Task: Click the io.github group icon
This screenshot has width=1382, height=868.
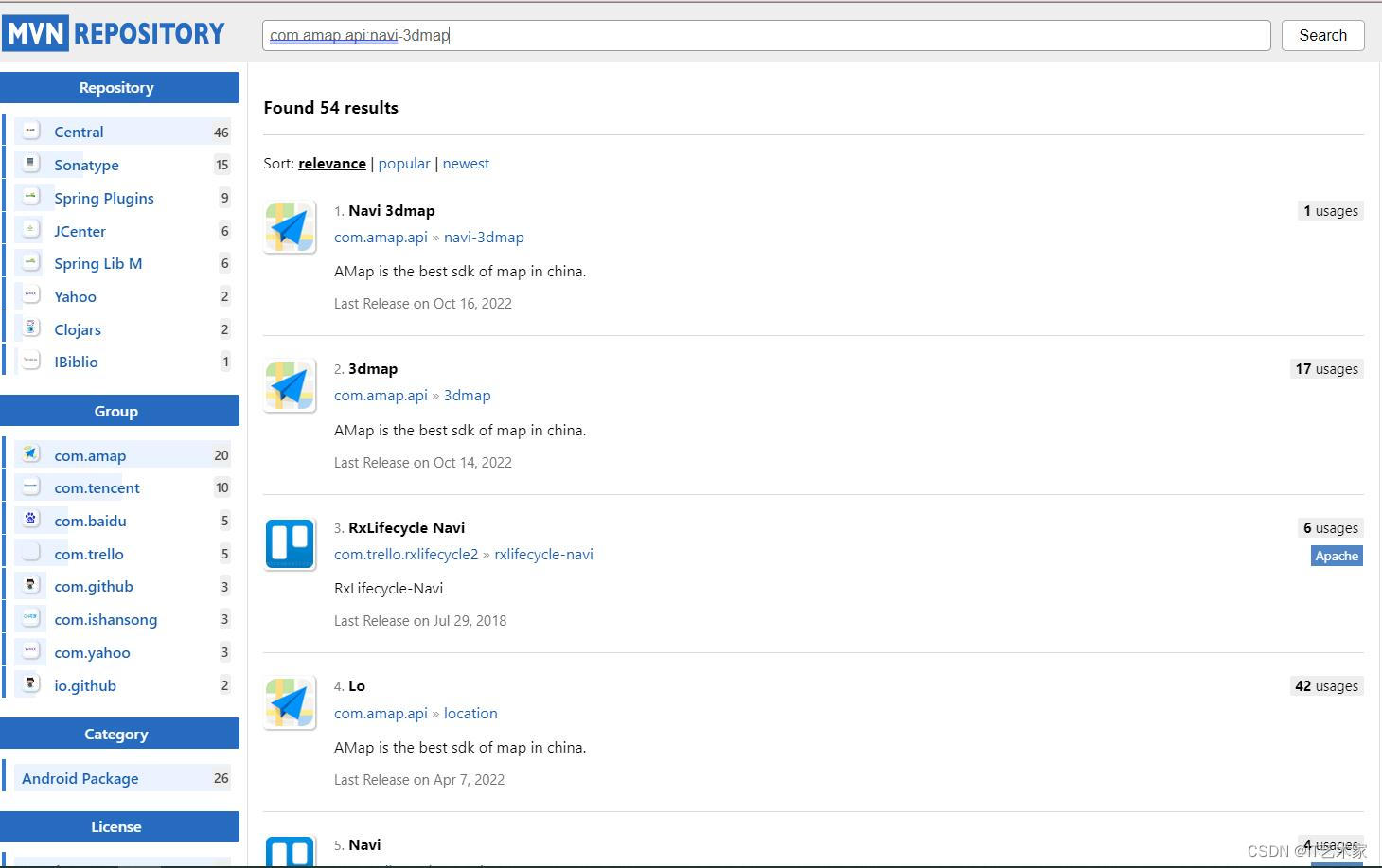Action: [x=30, y=684]
